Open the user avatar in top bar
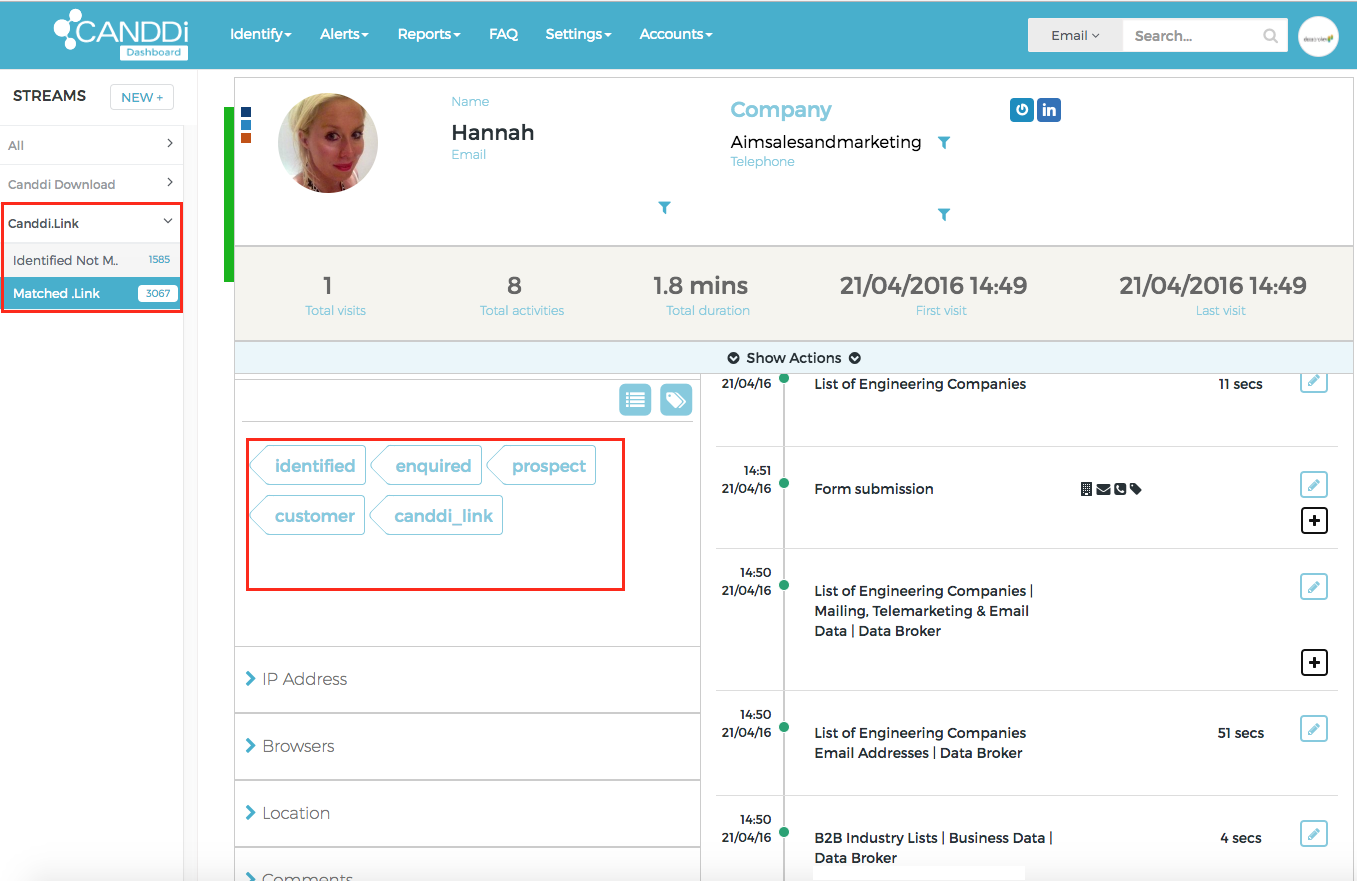This screenshot has height=881, width=1357. coord(1318,36)
